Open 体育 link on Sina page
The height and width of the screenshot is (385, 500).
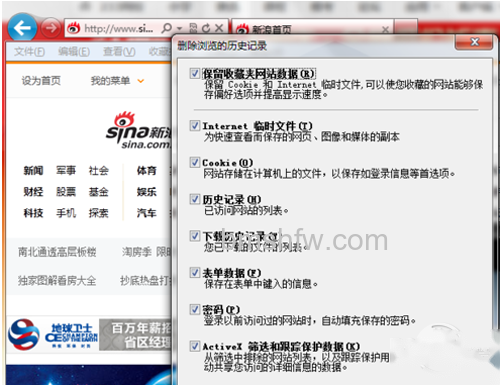pyautogui.click(x=146, y=171)
